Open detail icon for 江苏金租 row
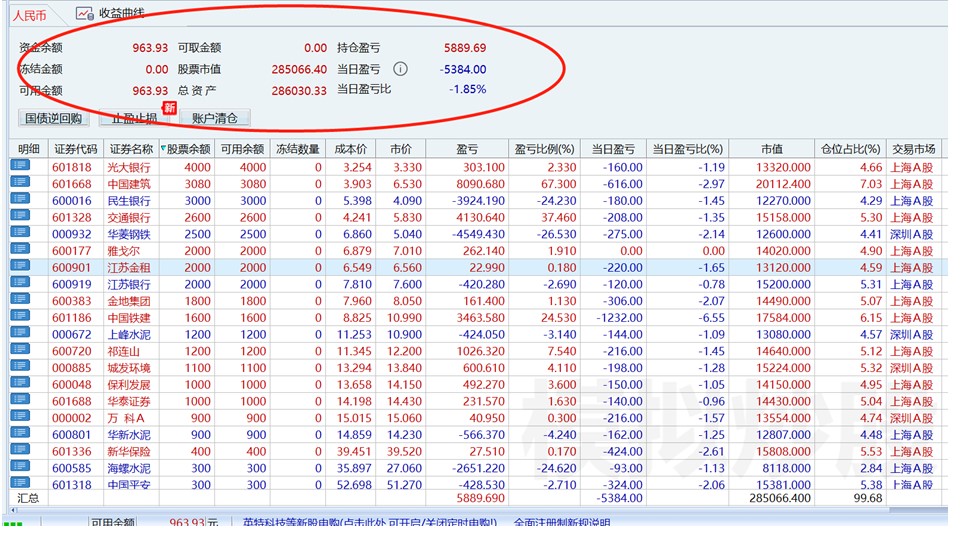Viewport: 960px width, 540px height. coord(20,267)
